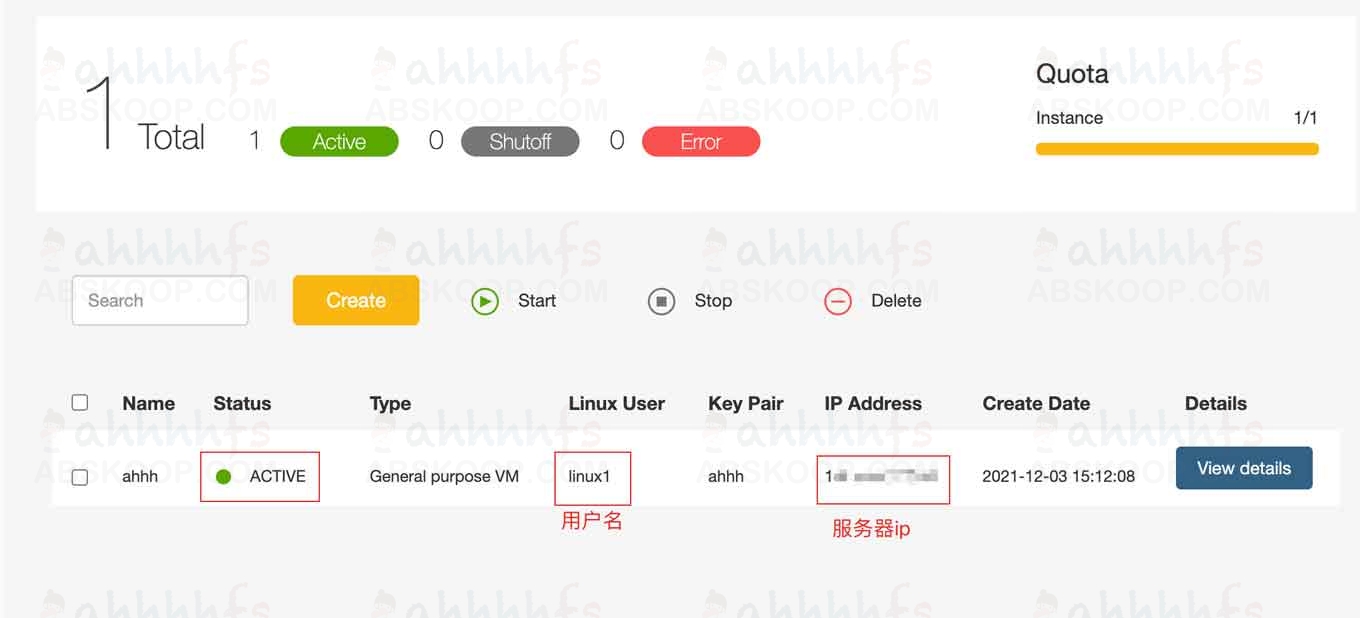This screenshot has height=618, width=1360.
Task: Sort by the Name column header
Action: (148, 404)
